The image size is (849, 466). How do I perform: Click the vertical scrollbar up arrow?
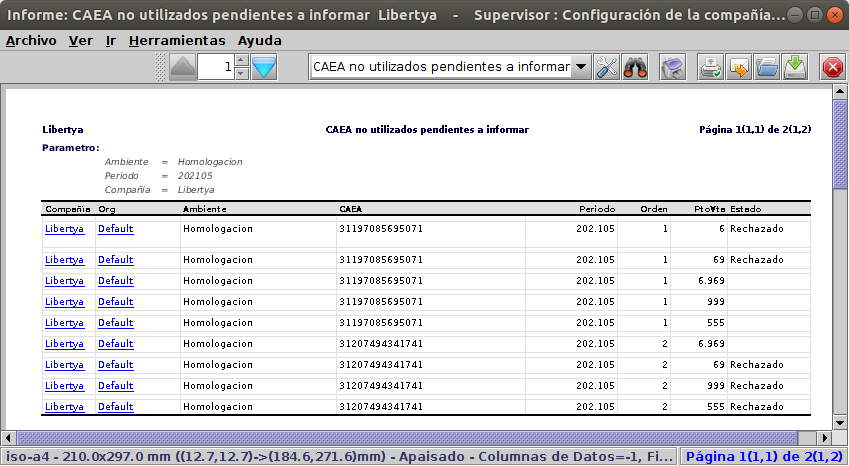[x=840, y=91]
